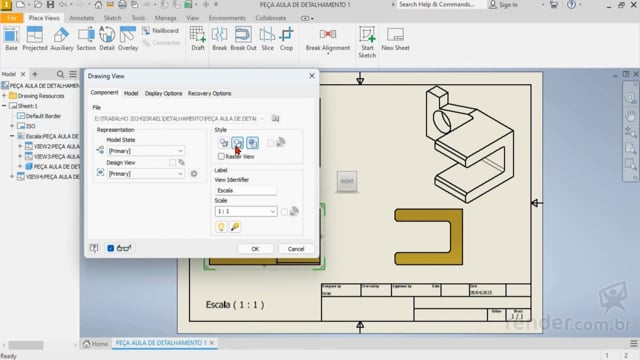
Task: Search the Model browser
Action: click(60, 74)
